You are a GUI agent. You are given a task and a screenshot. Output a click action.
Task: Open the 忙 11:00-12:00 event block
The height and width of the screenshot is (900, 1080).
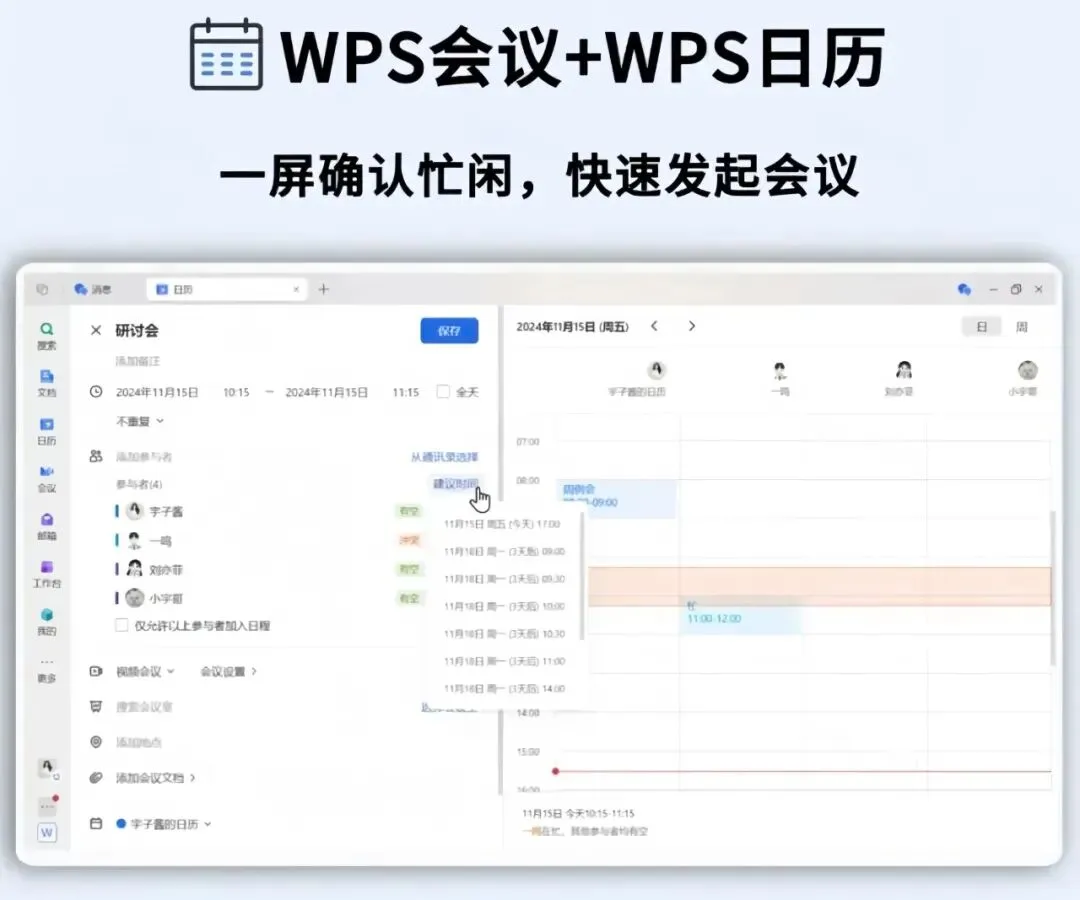(741, 614)
